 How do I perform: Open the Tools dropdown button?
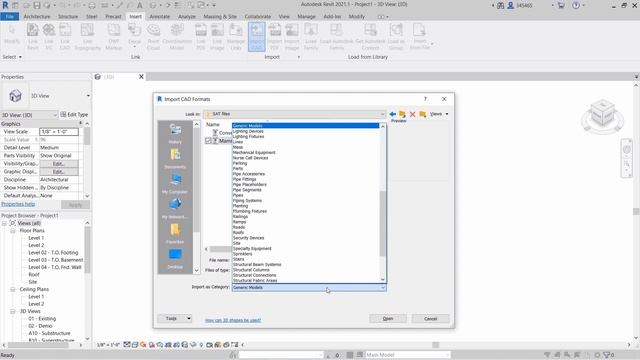tap(175, 318)
